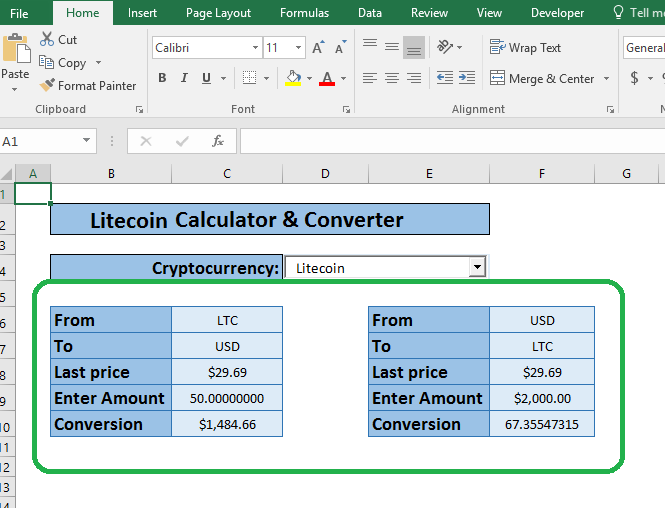665x508 pixels.
Task: Switch to the Developer tab
Action: [x=557, y=13]
